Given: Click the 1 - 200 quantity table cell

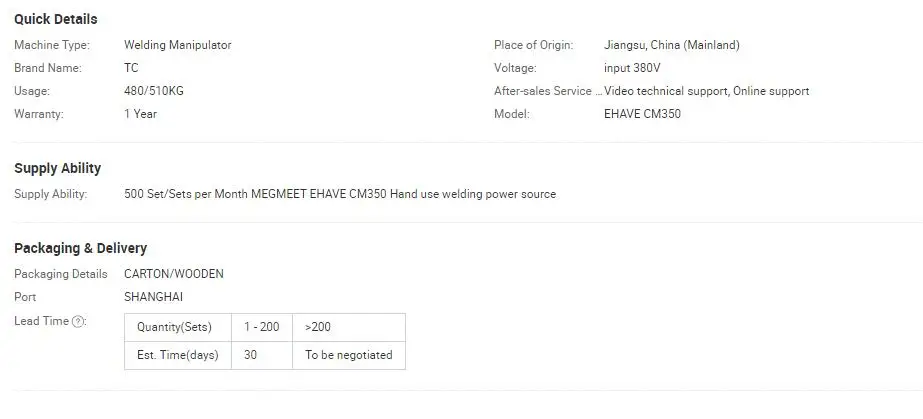Looking at the screenshot, I should 262,327.
